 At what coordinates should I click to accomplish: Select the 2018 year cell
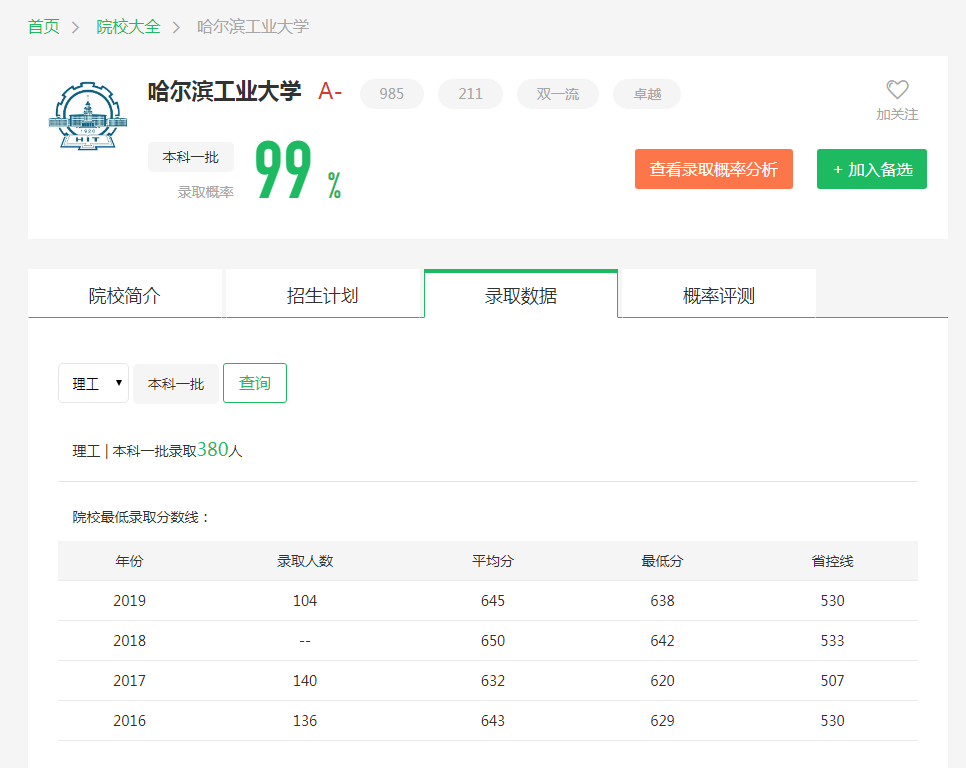click(x=129, y=641)
